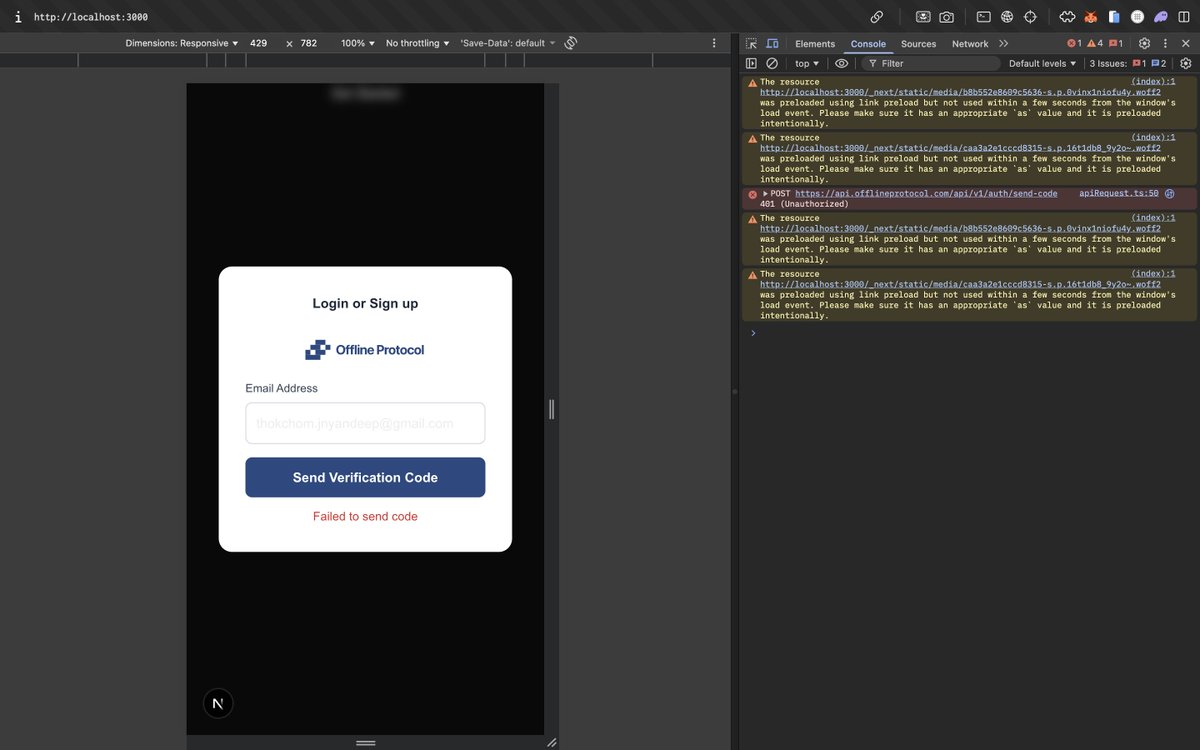1200x750 pixels.
Task: Open the Default levels dropdown
Action: tap(1042, 63)
